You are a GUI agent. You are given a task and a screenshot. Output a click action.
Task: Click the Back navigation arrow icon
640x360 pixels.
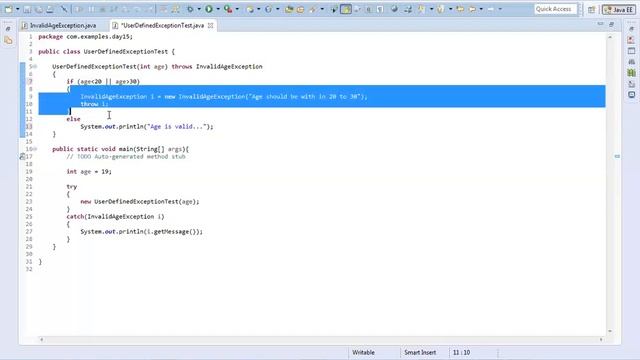(x=472, y=9)
